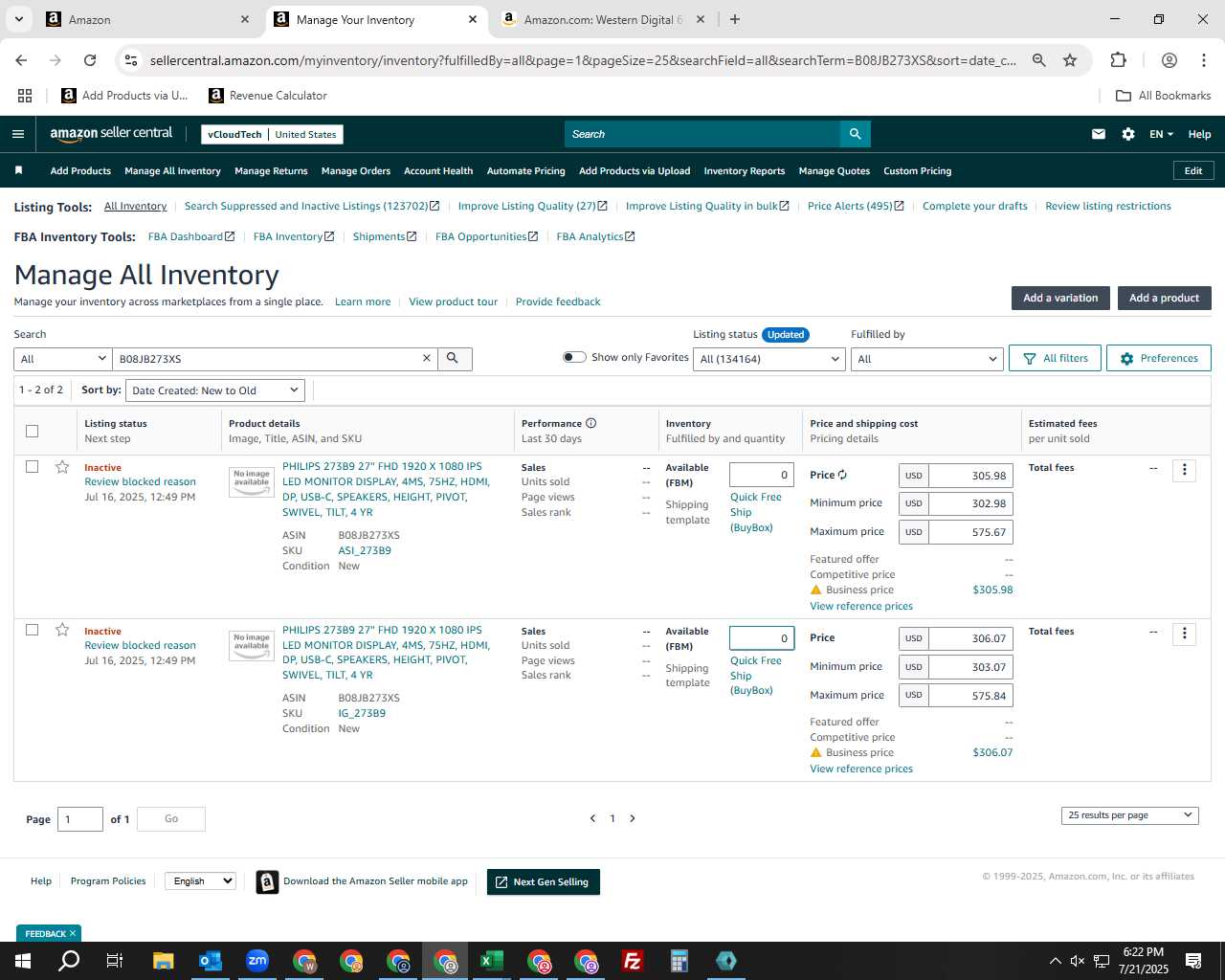Open Chrome profile icon
Image resolution: width=1225 pixels, height=980 pixels.
pyautogui.click(x=1169, y=60)
